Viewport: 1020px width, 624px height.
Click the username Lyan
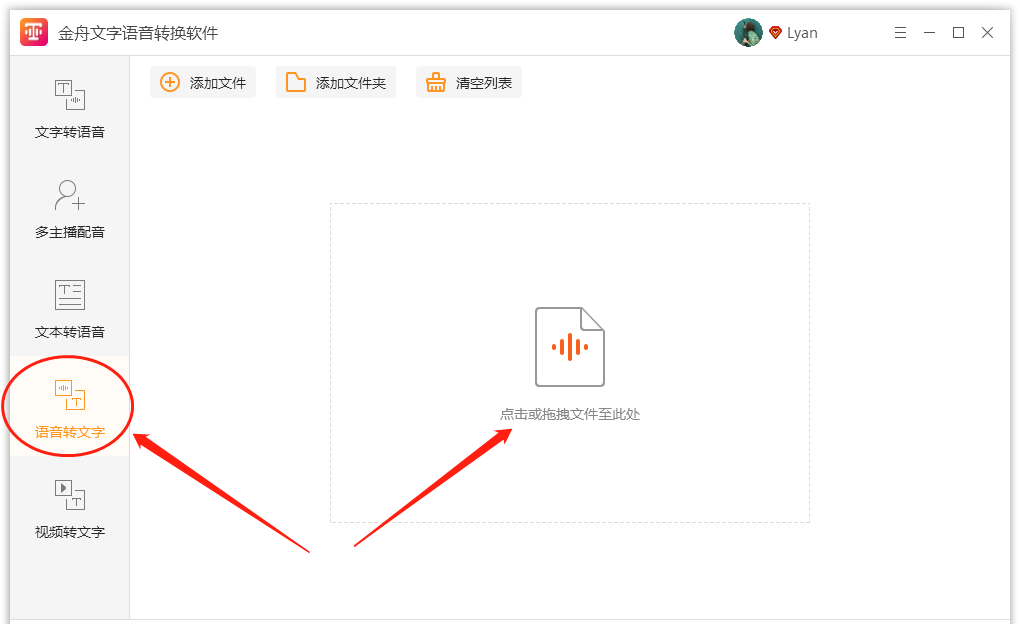[802, 33]
